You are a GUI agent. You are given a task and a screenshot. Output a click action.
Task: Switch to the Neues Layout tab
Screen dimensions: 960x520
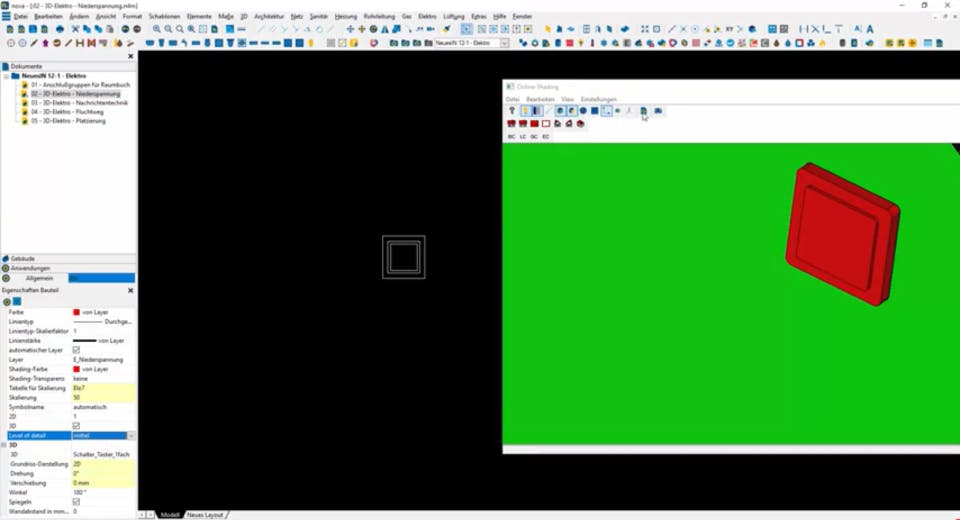point(205,515)
